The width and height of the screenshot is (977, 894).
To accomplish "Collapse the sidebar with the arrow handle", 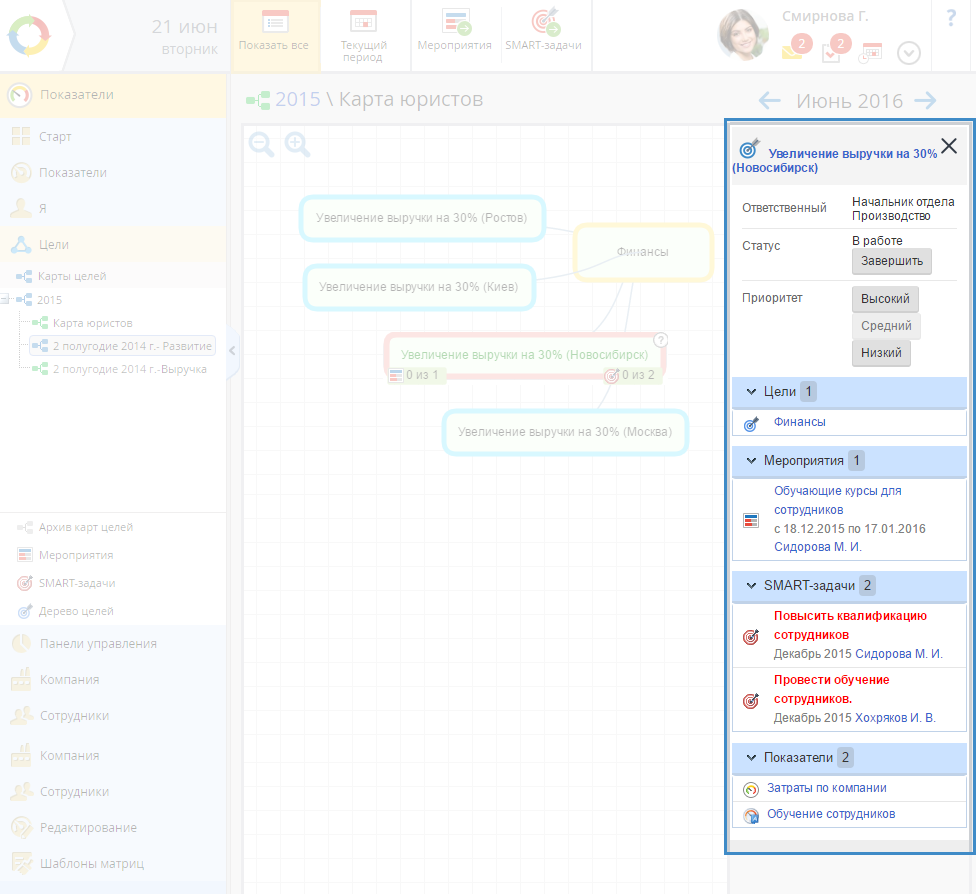I will click(x=232, y=351).
